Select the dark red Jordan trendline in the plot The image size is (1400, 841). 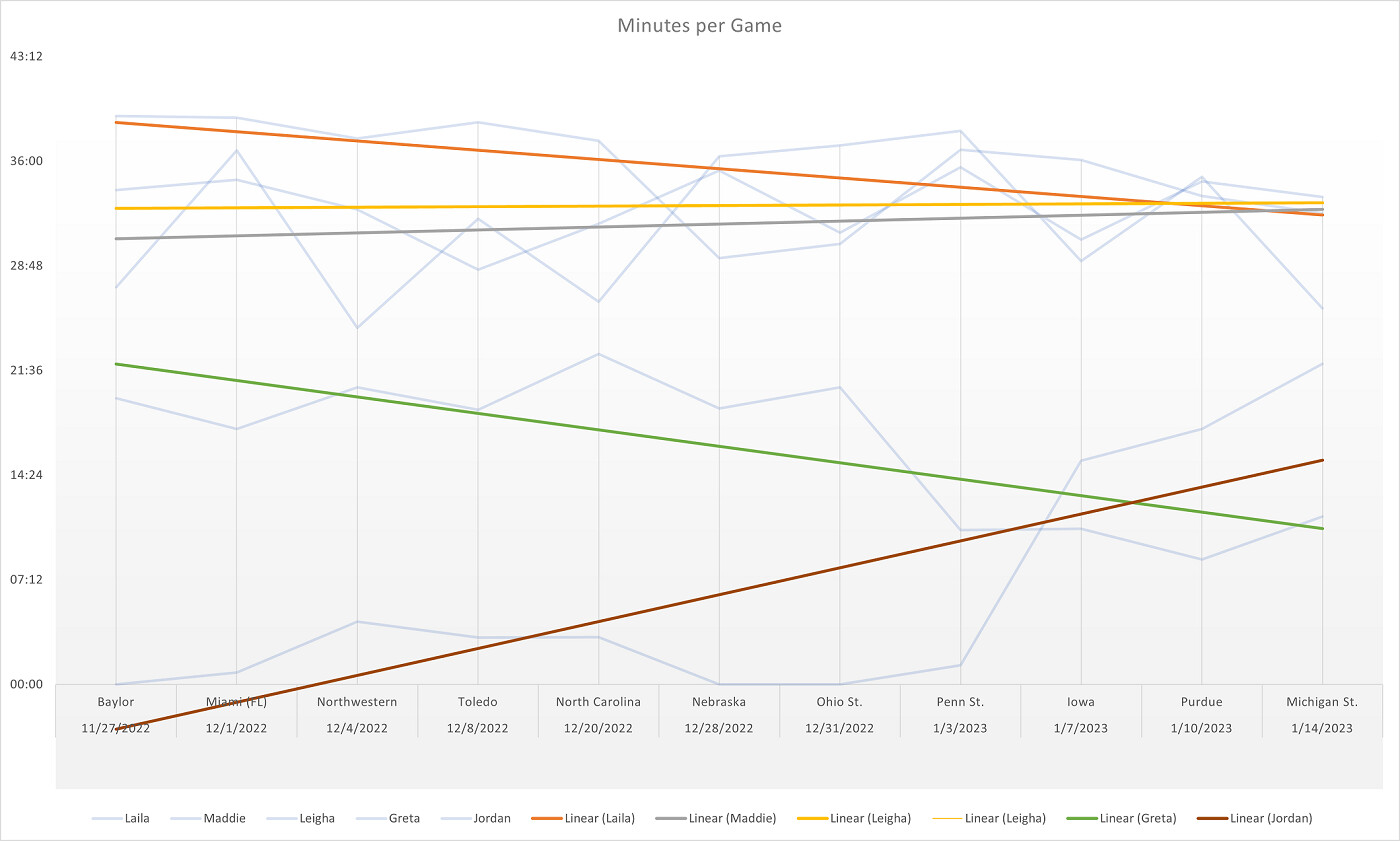[x=840, y=568]
